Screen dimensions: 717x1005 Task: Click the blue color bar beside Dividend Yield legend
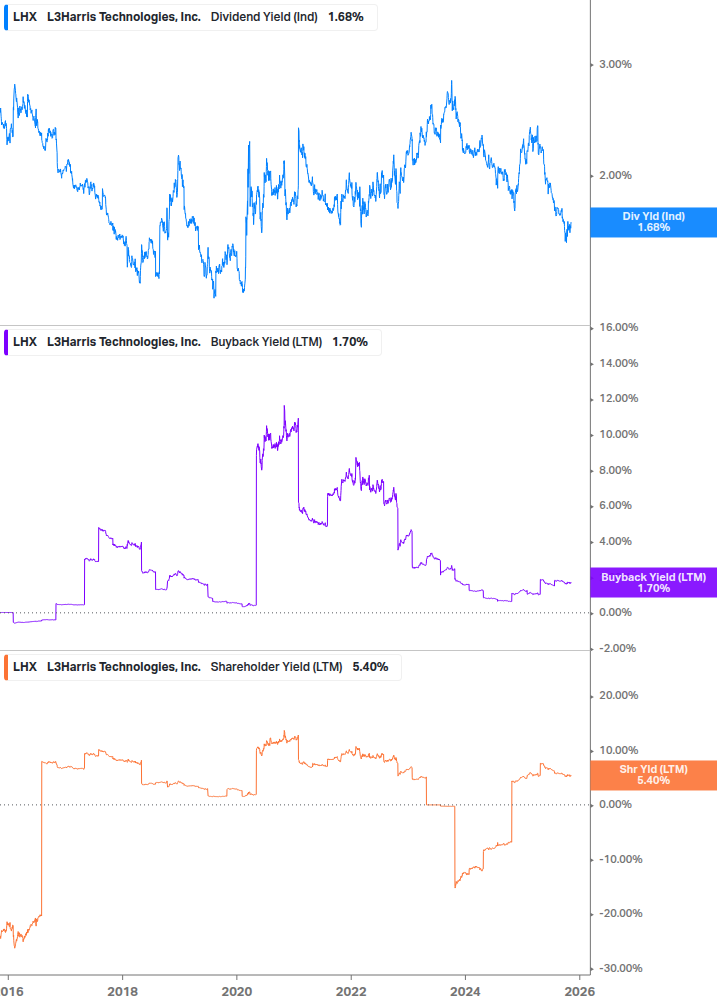tap(6, 17)
